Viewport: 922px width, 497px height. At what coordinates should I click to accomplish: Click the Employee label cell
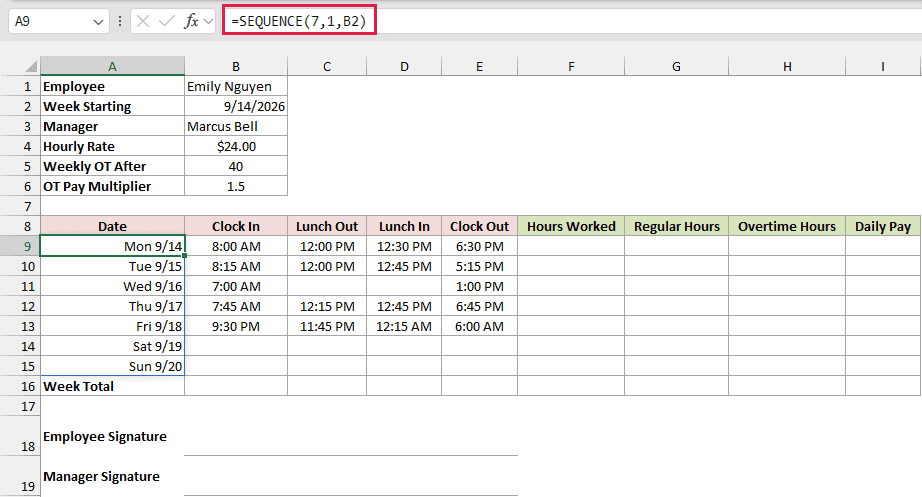(112, 86)
